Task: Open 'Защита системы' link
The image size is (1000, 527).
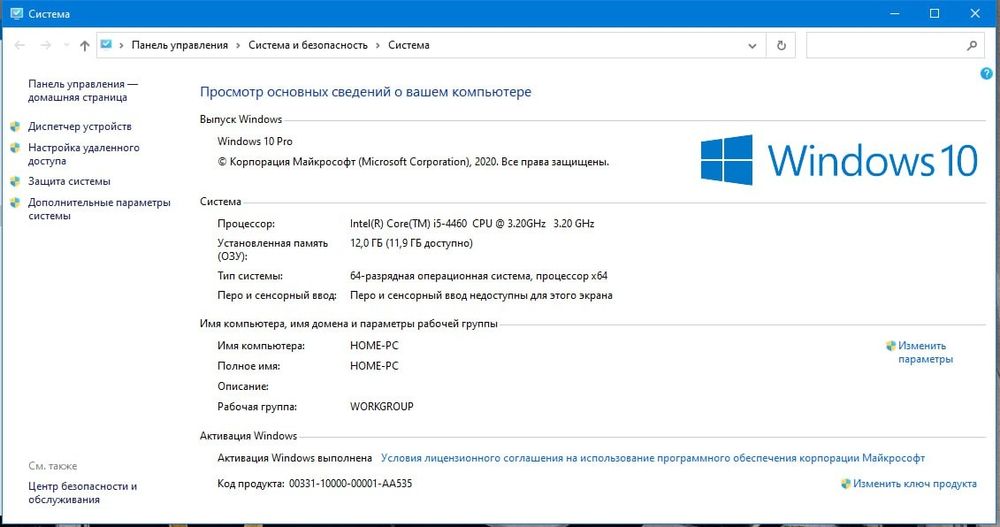Action: tap(69, 181)
